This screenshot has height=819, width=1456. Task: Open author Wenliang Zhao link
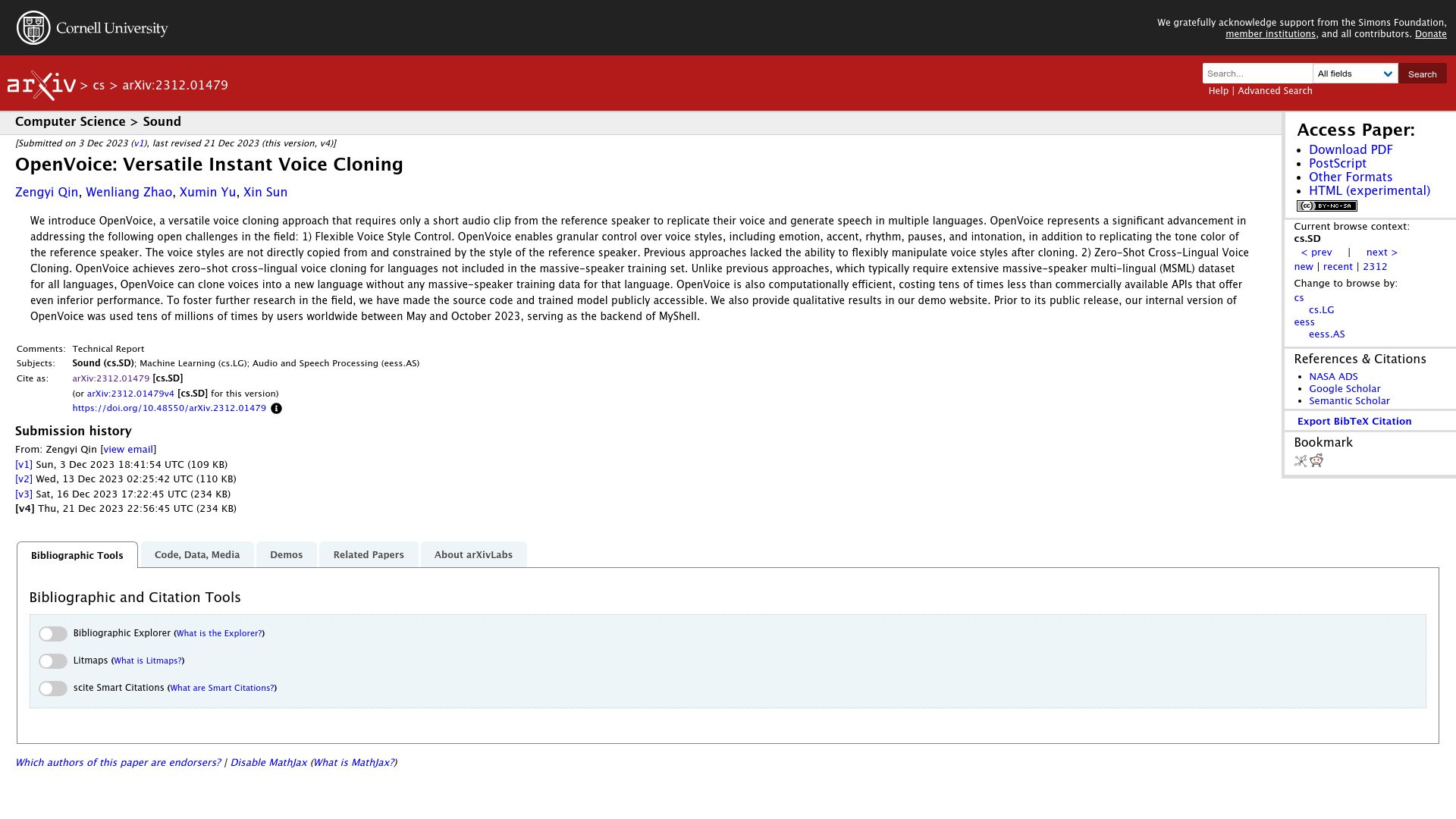pyautogui.click(x=129, y=193)
